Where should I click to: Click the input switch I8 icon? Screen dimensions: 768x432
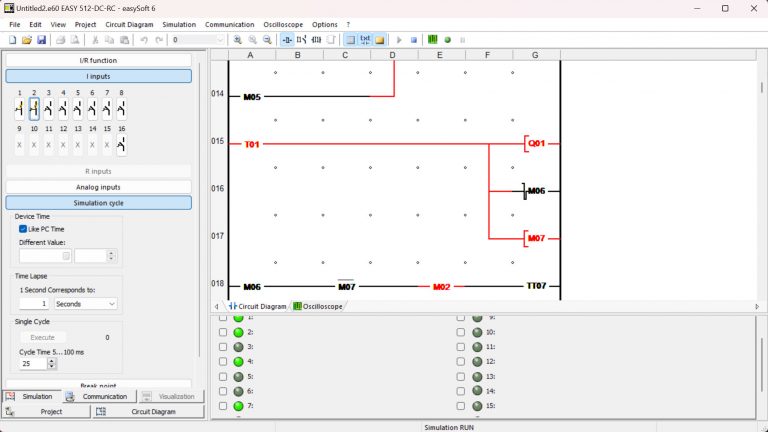click(x=121, y=108)
